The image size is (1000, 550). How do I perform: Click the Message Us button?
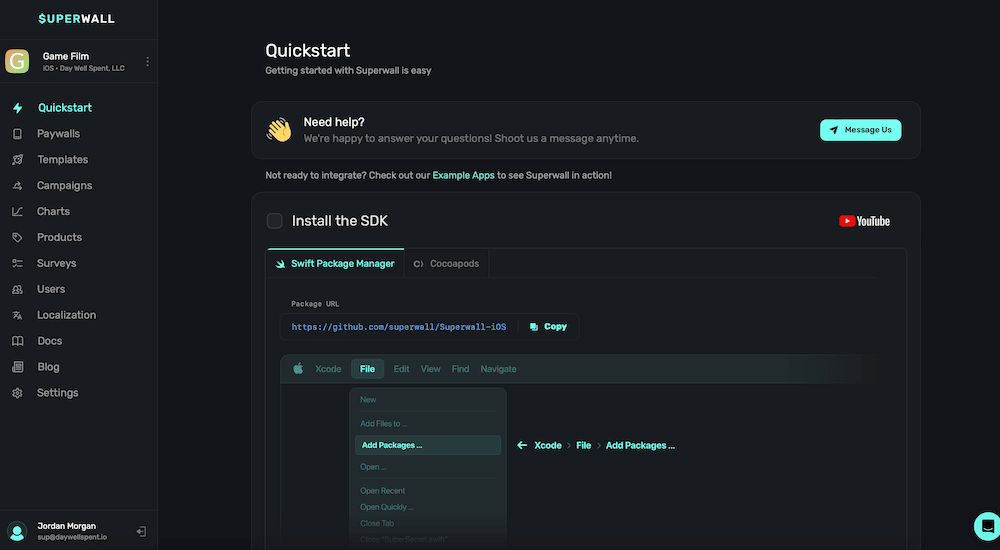(x=860, y=130)
